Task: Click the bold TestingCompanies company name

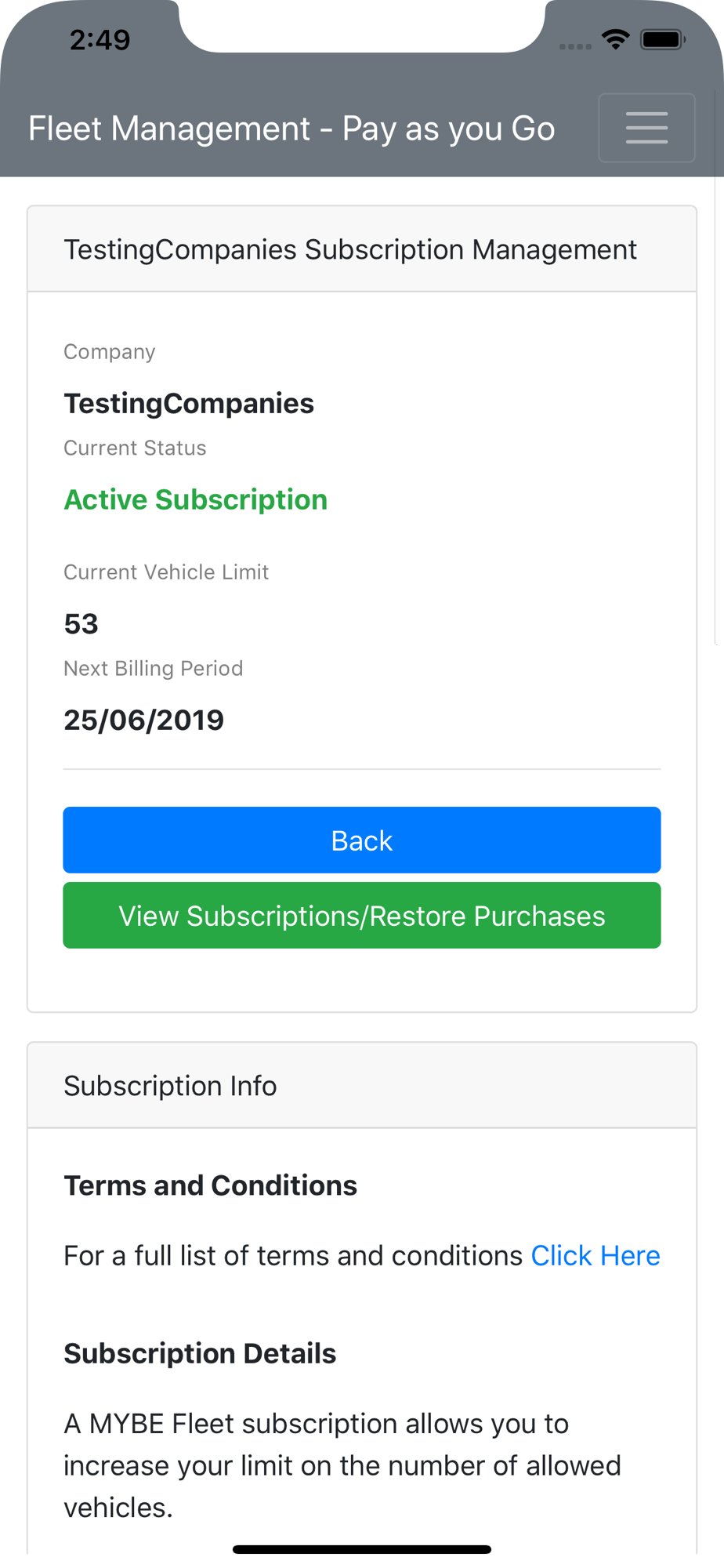Action: [x=189, y=403]
